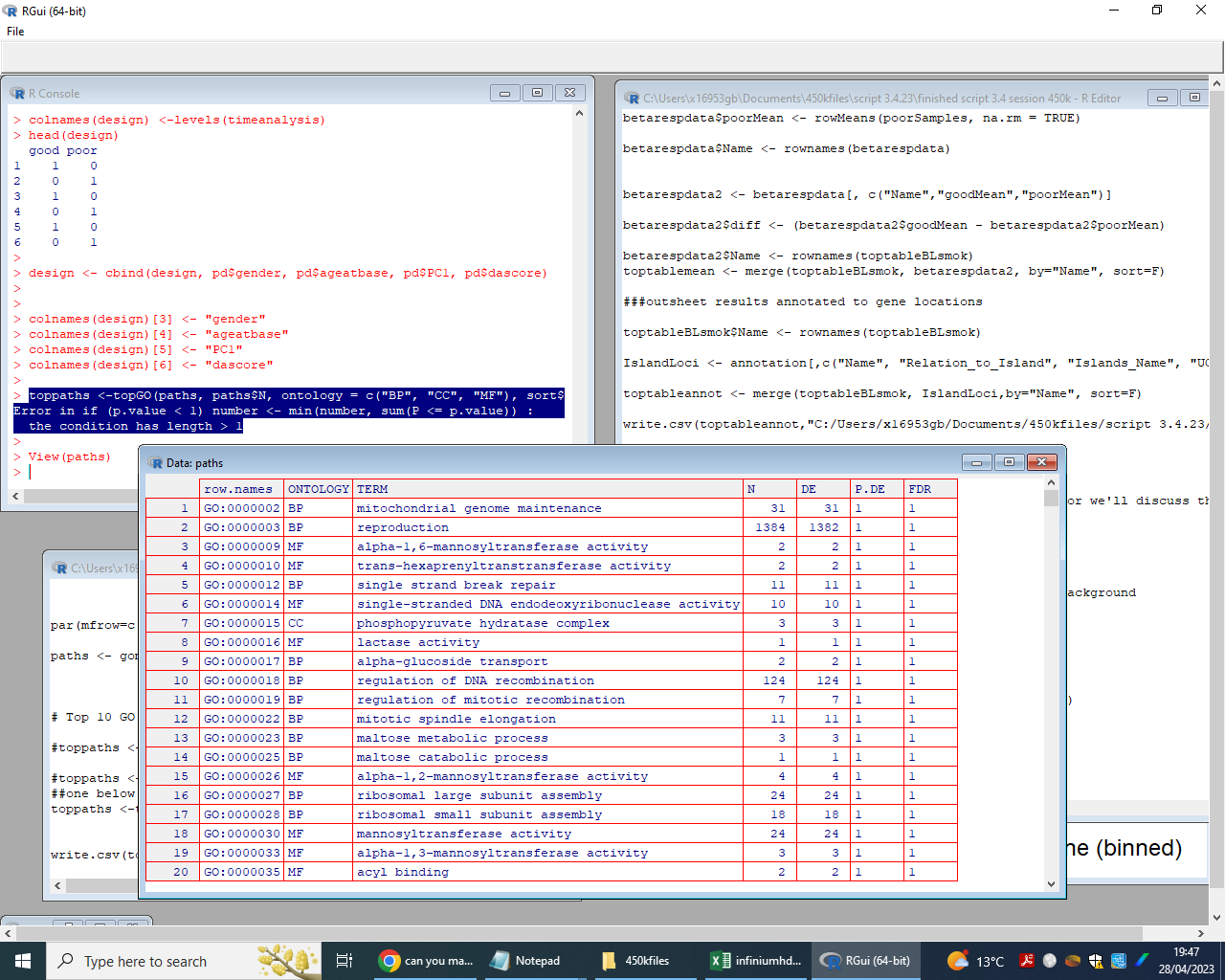Screen dimensions: 1225x980
Task: Select the 'reproduction' term cell
Action: click(x=548, y=527)
